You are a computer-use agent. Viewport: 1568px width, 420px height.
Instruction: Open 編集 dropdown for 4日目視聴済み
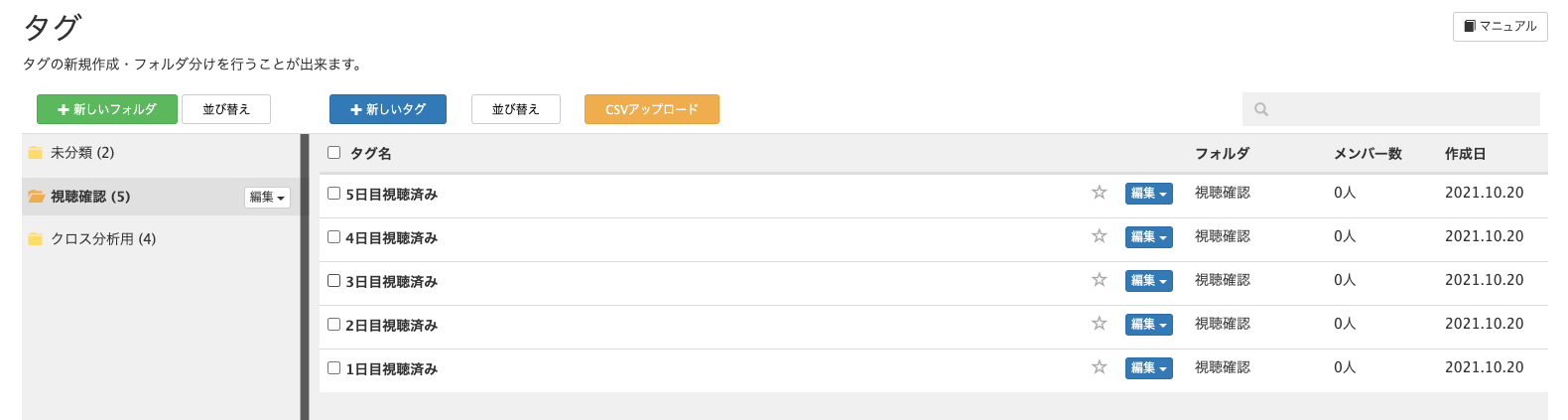click(1149, 237)
